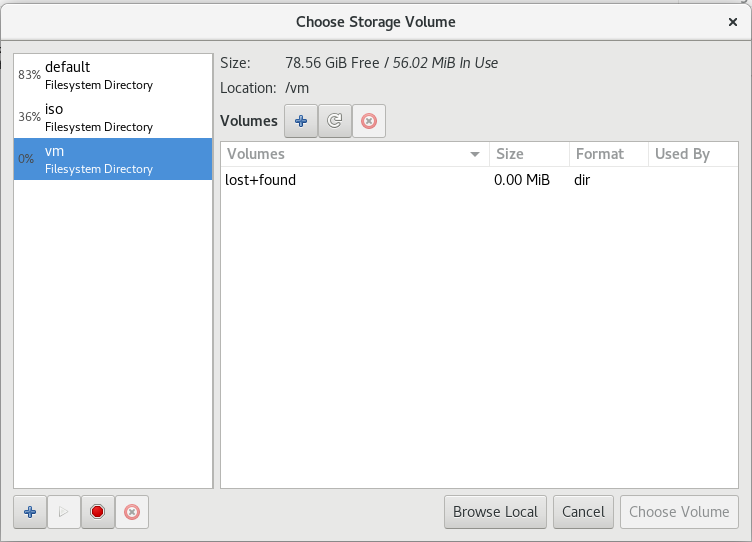
Task: Click the stop pool red icon
Action: [x=97, y=512]
